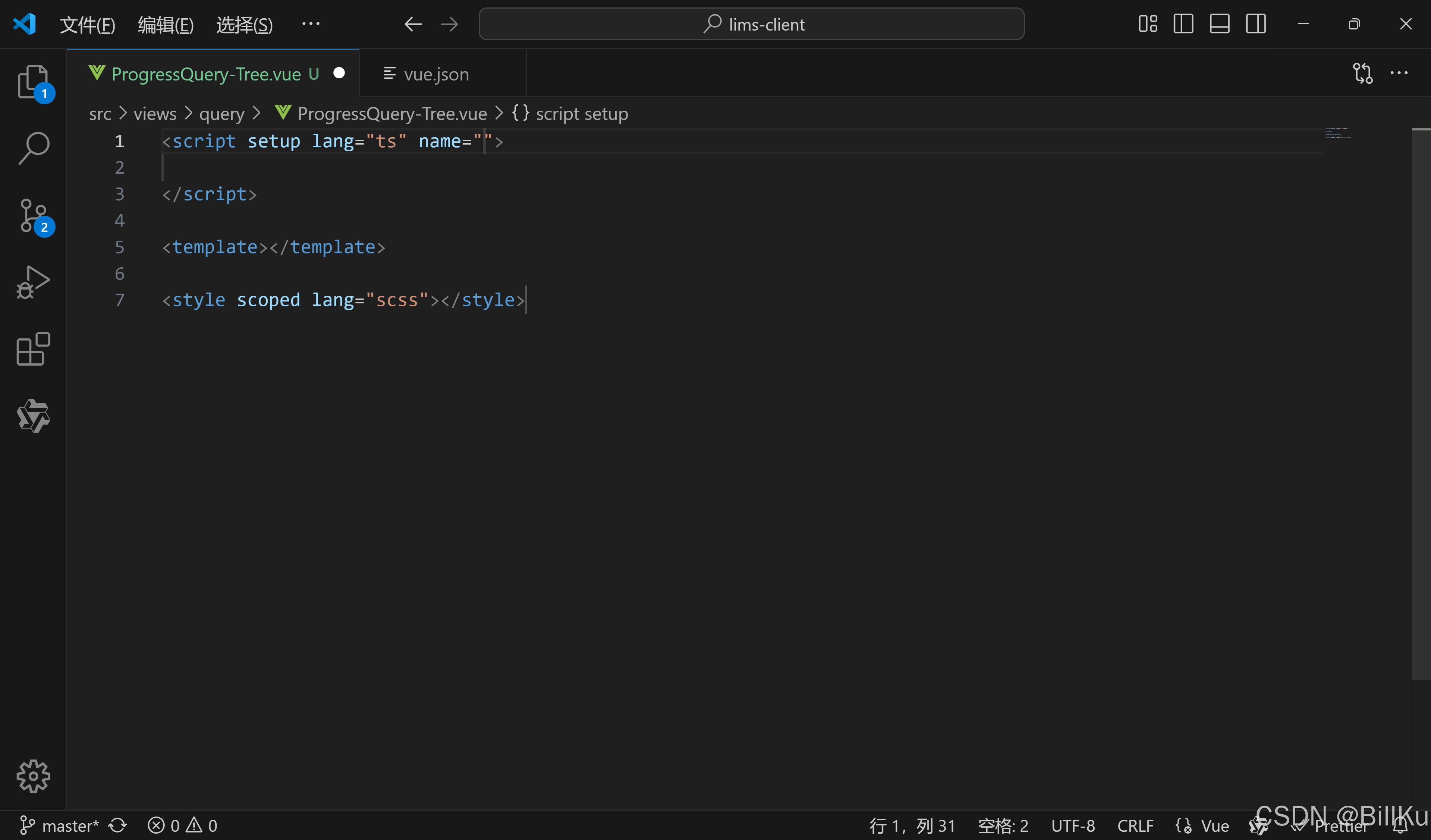Open Run and Debug view
Image resolution: width=1431 pixels, height=840 pixels.
[33, 281]
